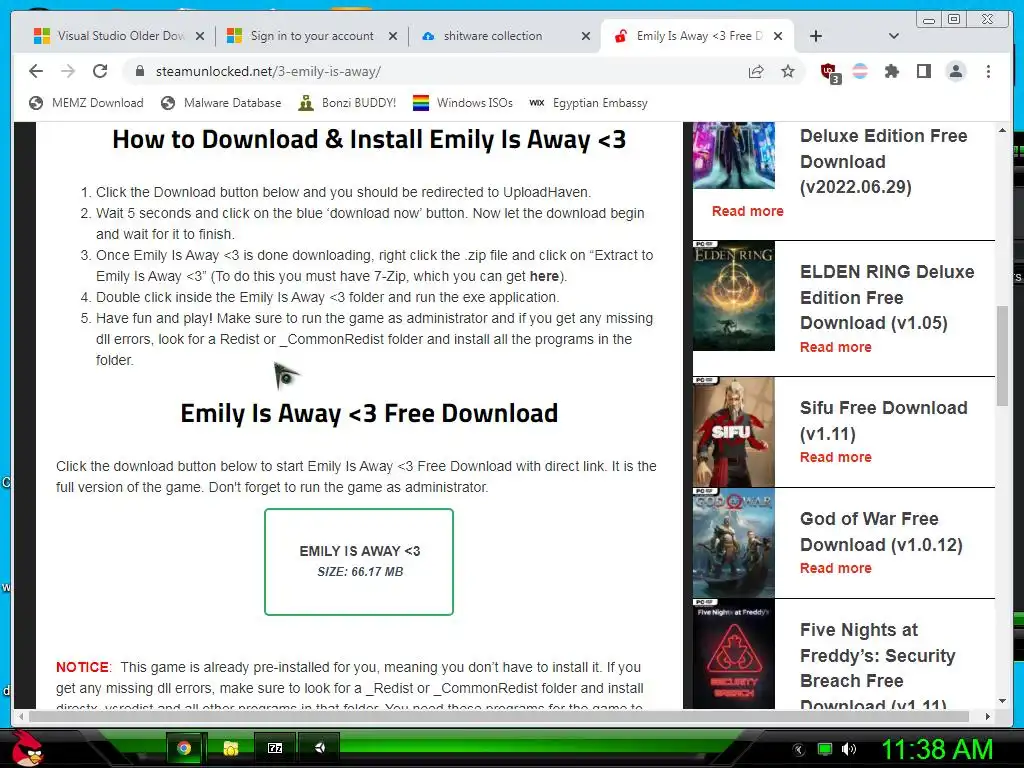Open ELDEN RING Deluxe Edition thumbnail

click(x=733, y=296)
